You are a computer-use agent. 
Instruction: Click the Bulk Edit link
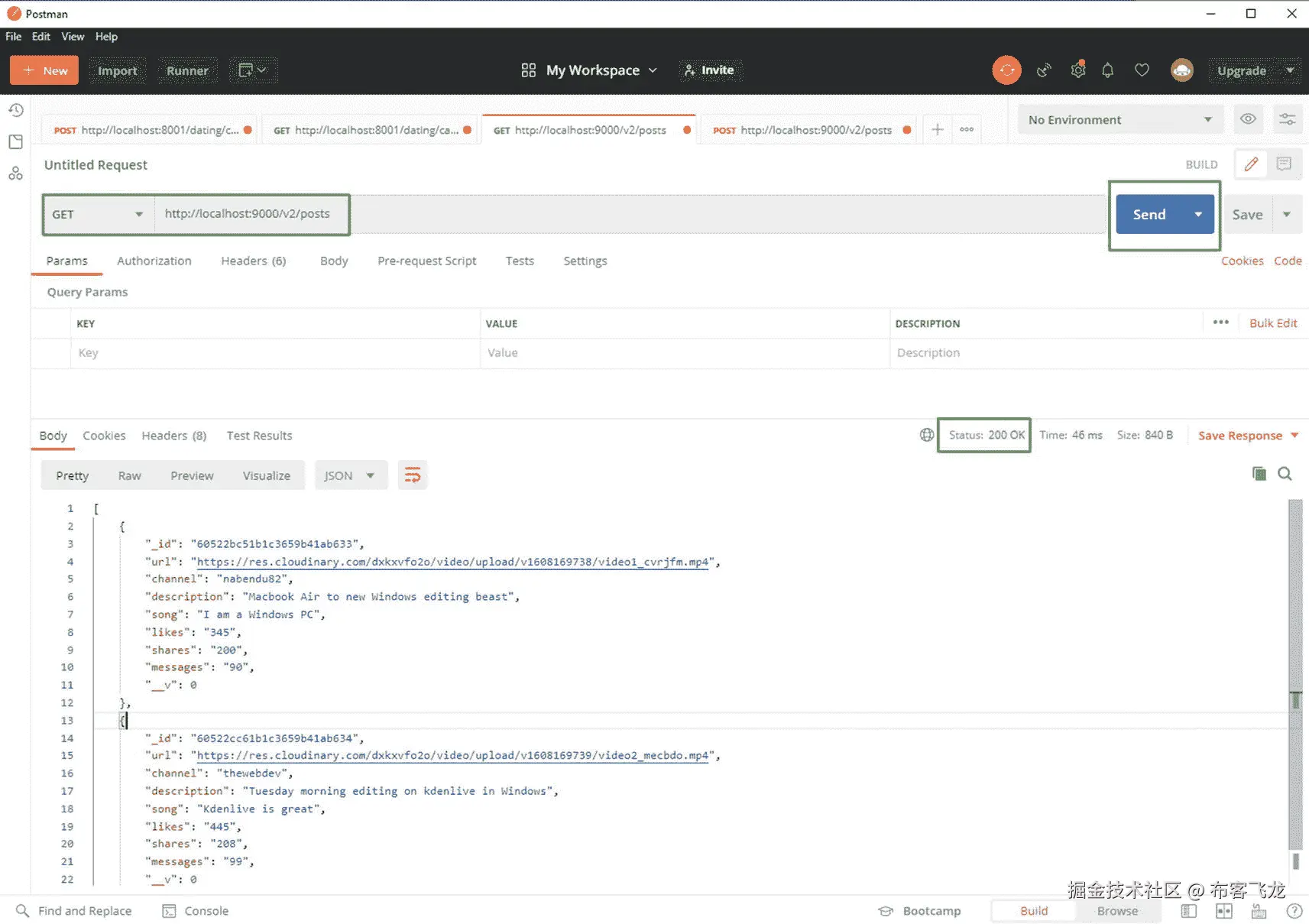click(1273, 323)
